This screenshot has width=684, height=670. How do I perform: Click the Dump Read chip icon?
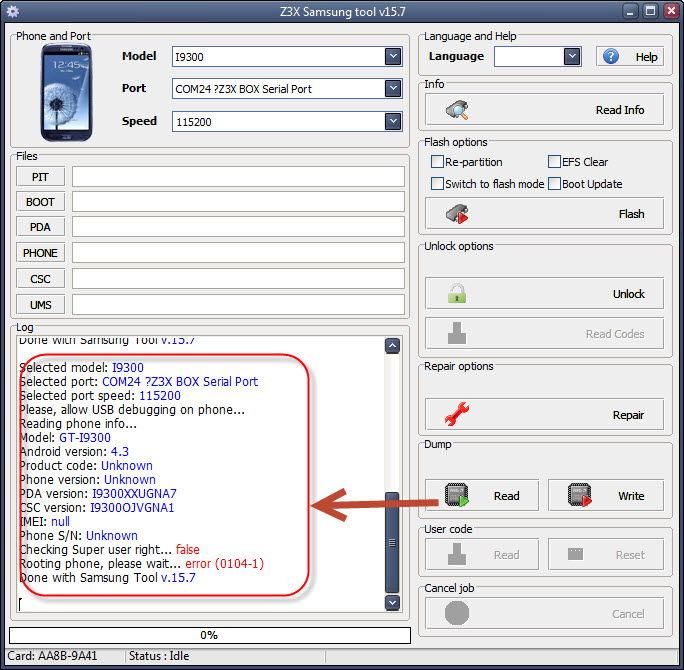[457, 496]
